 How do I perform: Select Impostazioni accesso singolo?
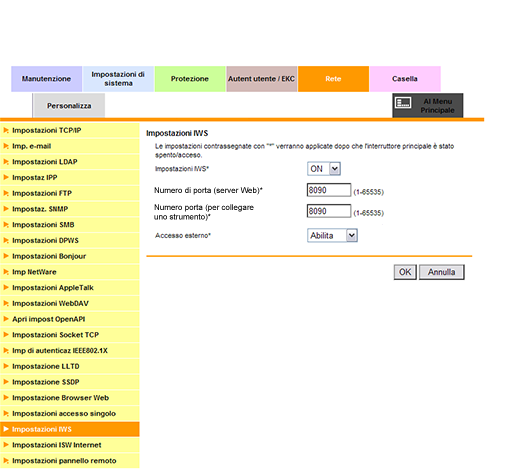[70, 413]
